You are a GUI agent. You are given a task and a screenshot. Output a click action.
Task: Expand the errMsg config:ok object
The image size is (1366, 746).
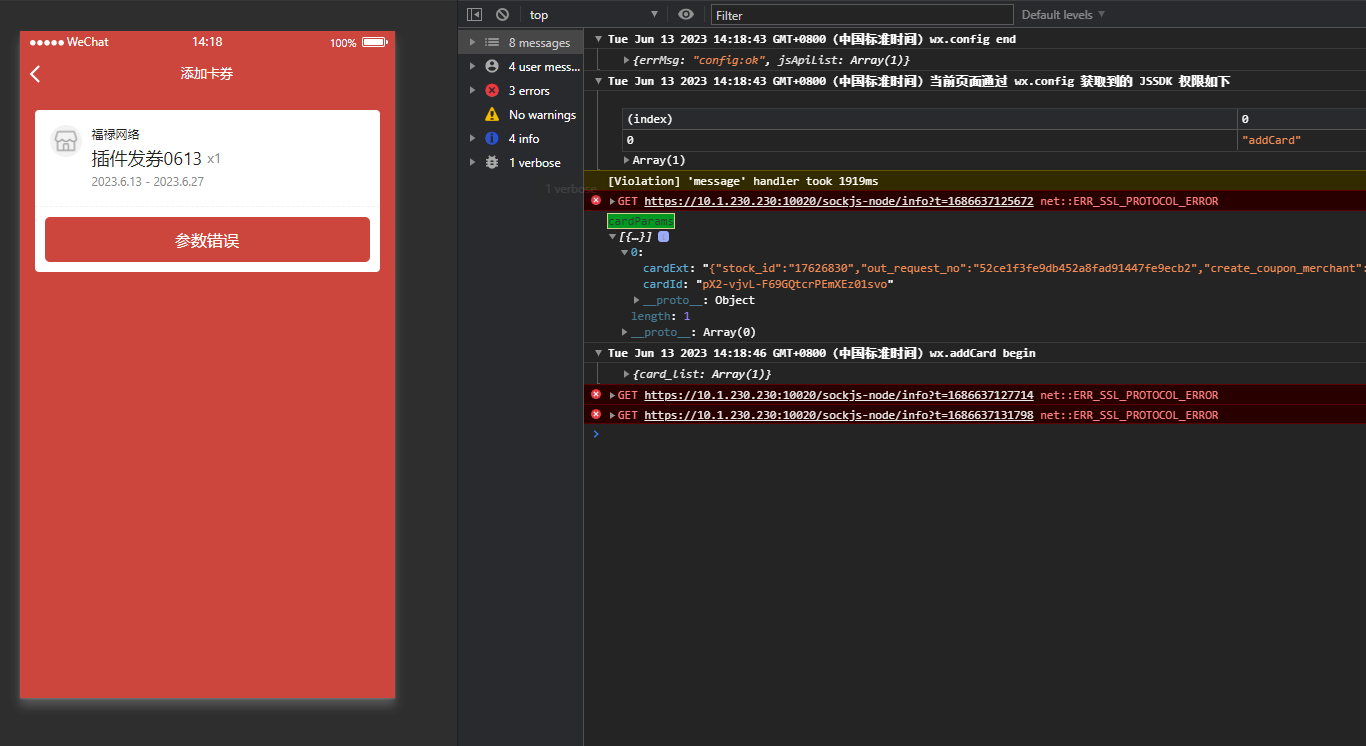click(626, 61)
